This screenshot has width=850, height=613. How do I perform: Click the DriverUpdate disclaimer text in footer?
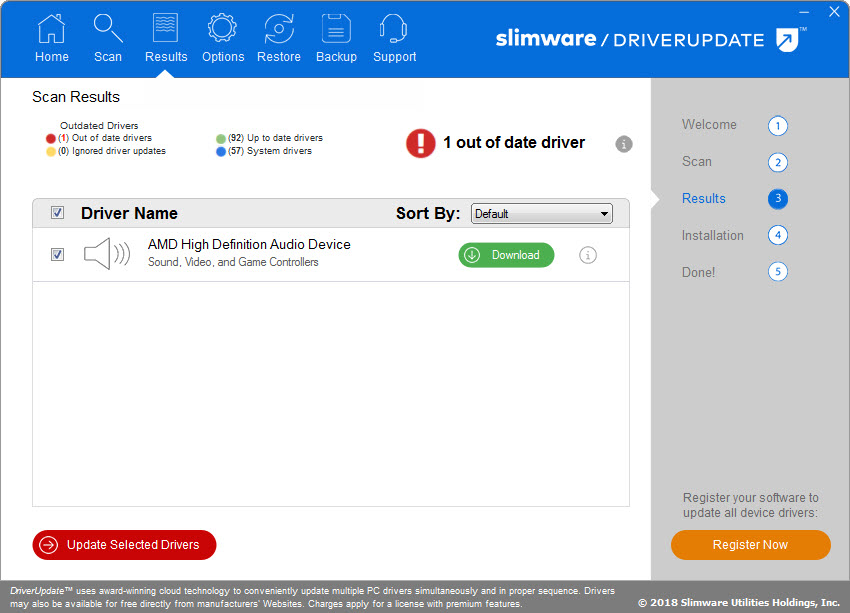pyautogui.click(x=312, y=597)
